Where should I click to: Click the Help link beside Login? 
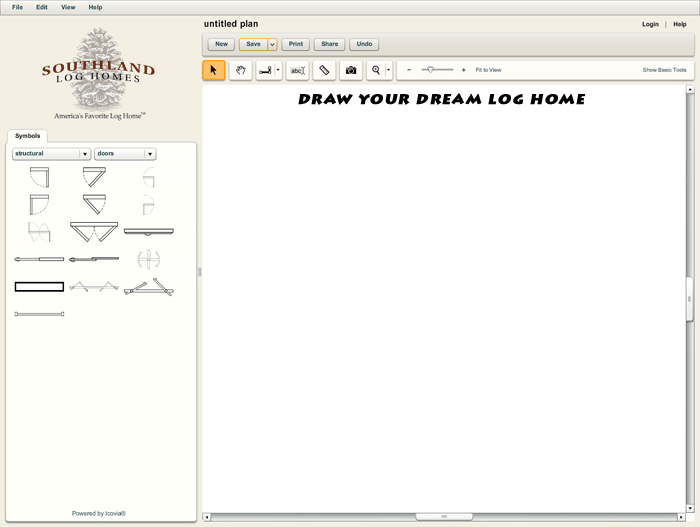[679, 24]
